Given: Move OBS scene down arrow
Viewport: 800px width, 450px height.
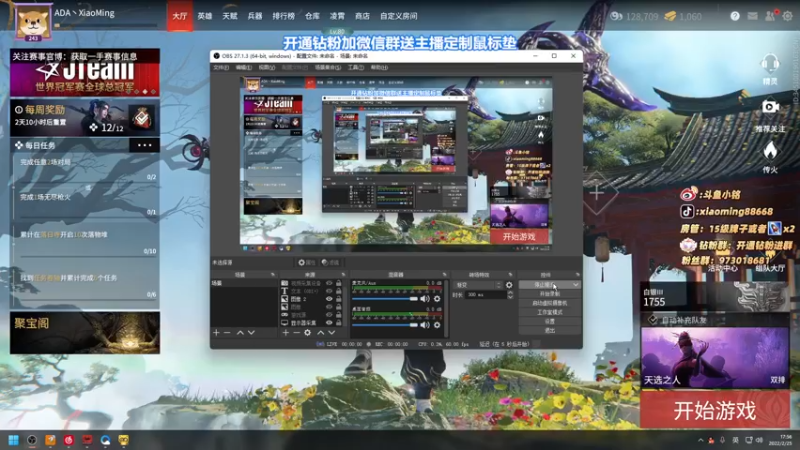Looking at the screenshot, I should pos(252,333).
